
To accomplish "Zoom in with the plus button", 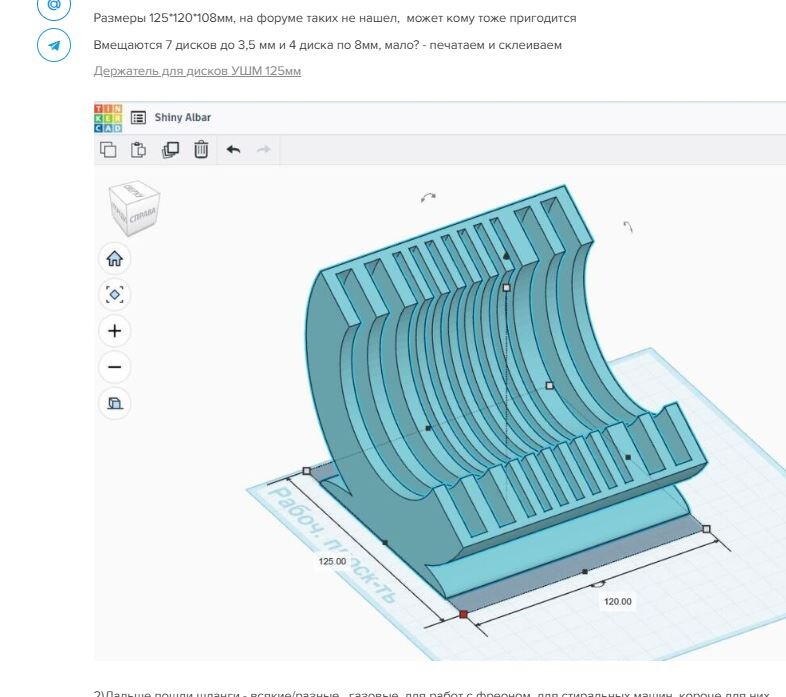I will pyautogui.click(x=114, y=331).
